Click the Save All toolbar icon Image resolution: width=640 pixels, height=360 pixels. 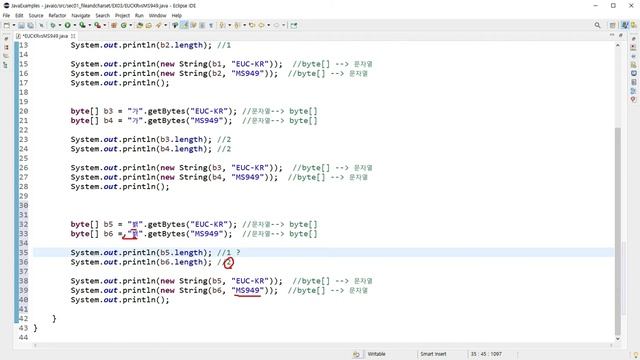coord(30,25)
